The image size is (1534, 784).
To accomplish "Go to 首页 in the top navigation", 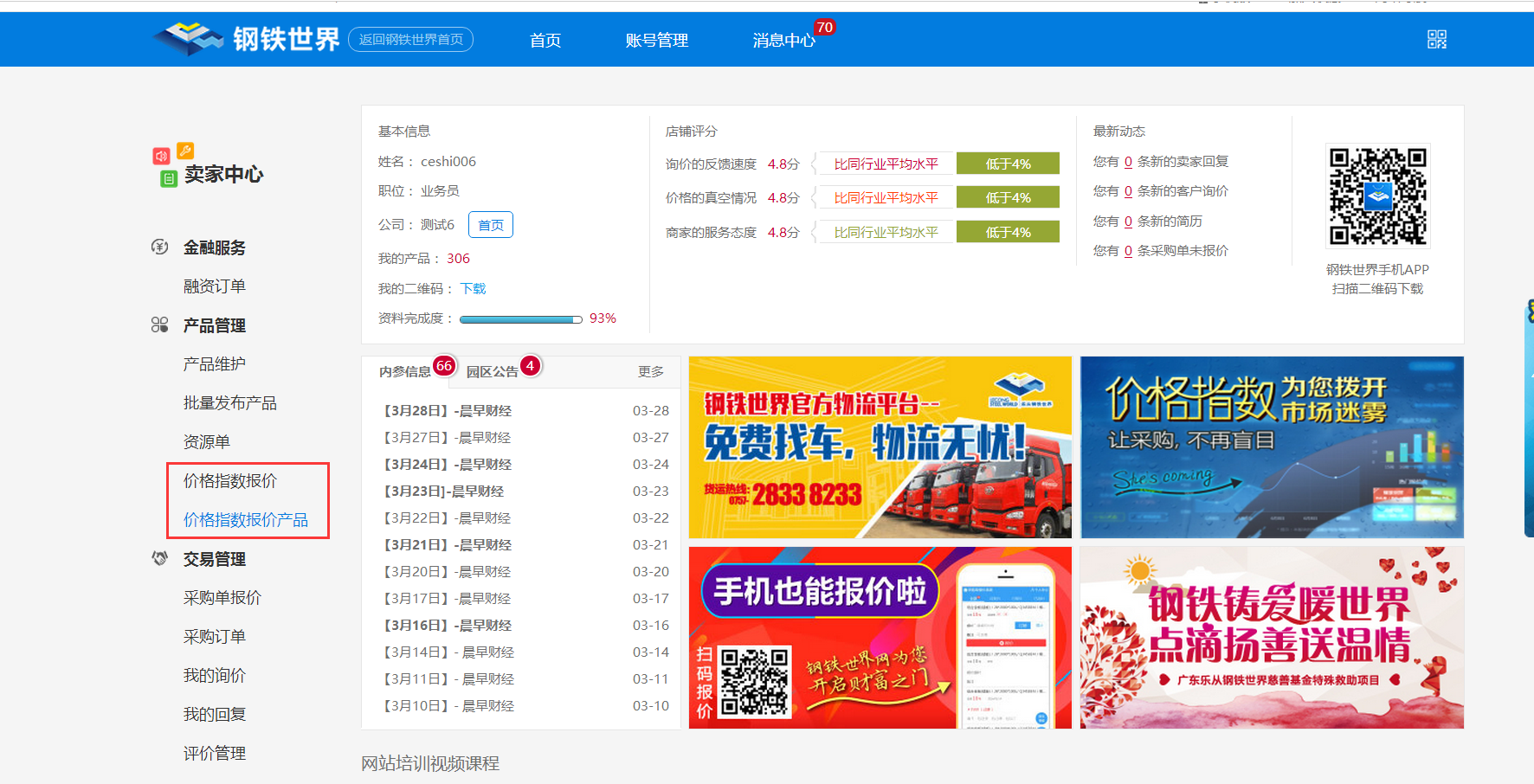I will tap(545, 40).
